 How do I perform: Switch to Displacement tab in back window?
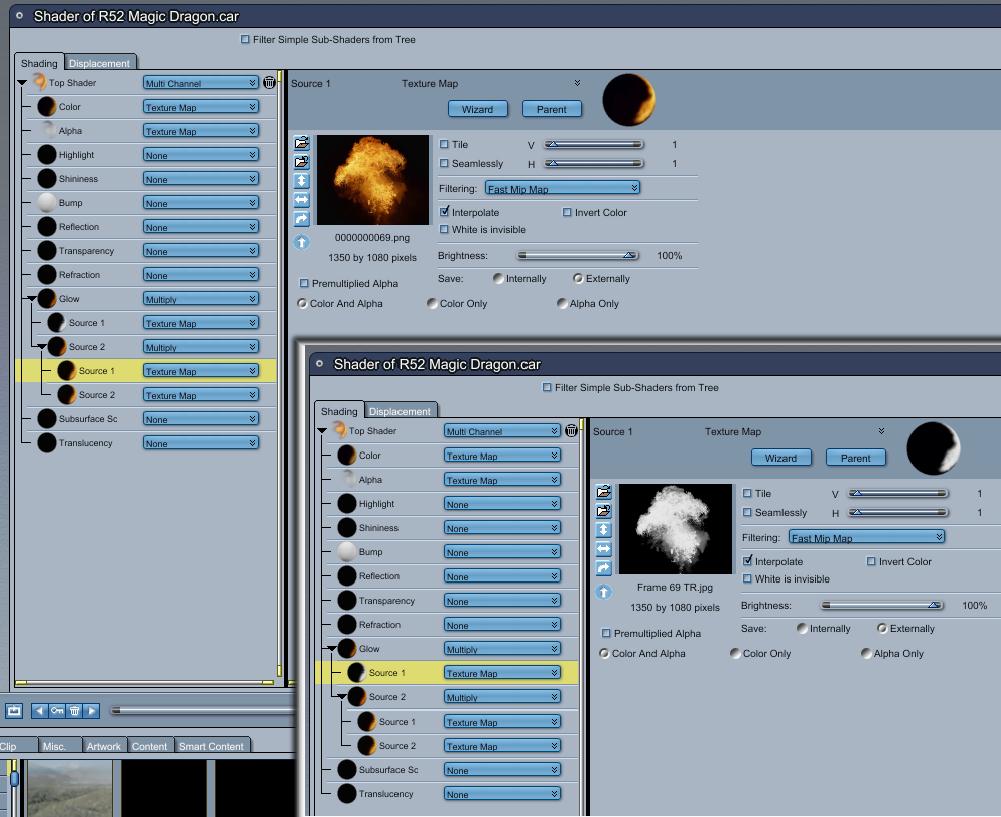pos(99,63)
